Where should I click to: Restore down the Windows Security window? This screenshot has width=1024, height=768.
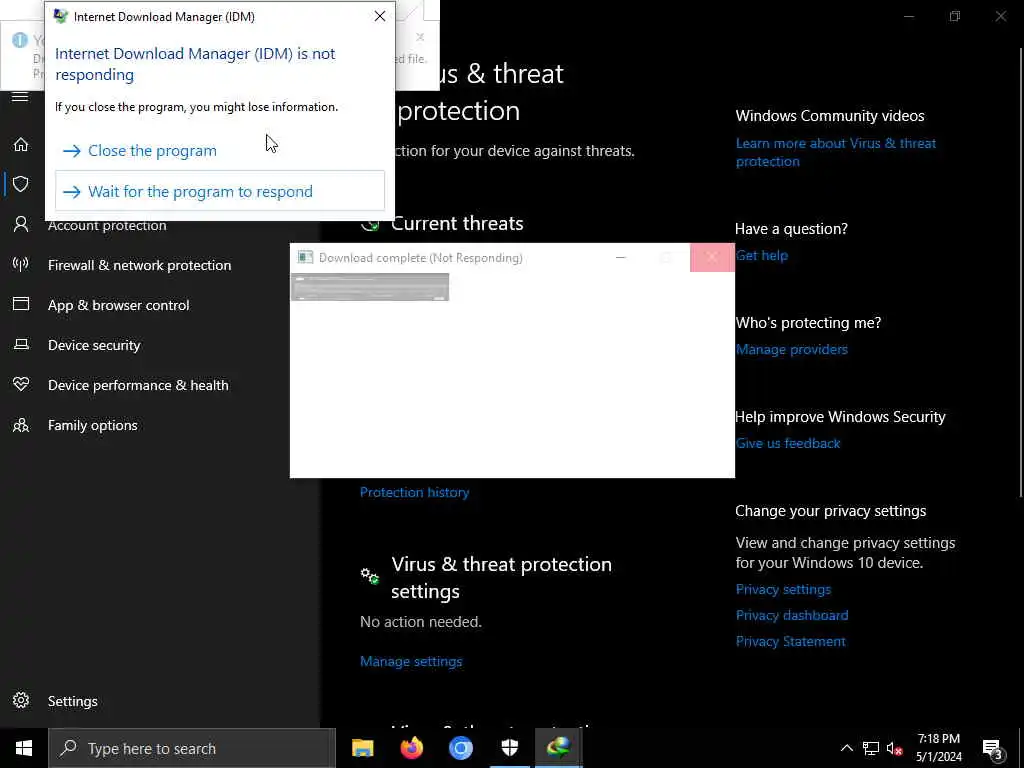955,16
